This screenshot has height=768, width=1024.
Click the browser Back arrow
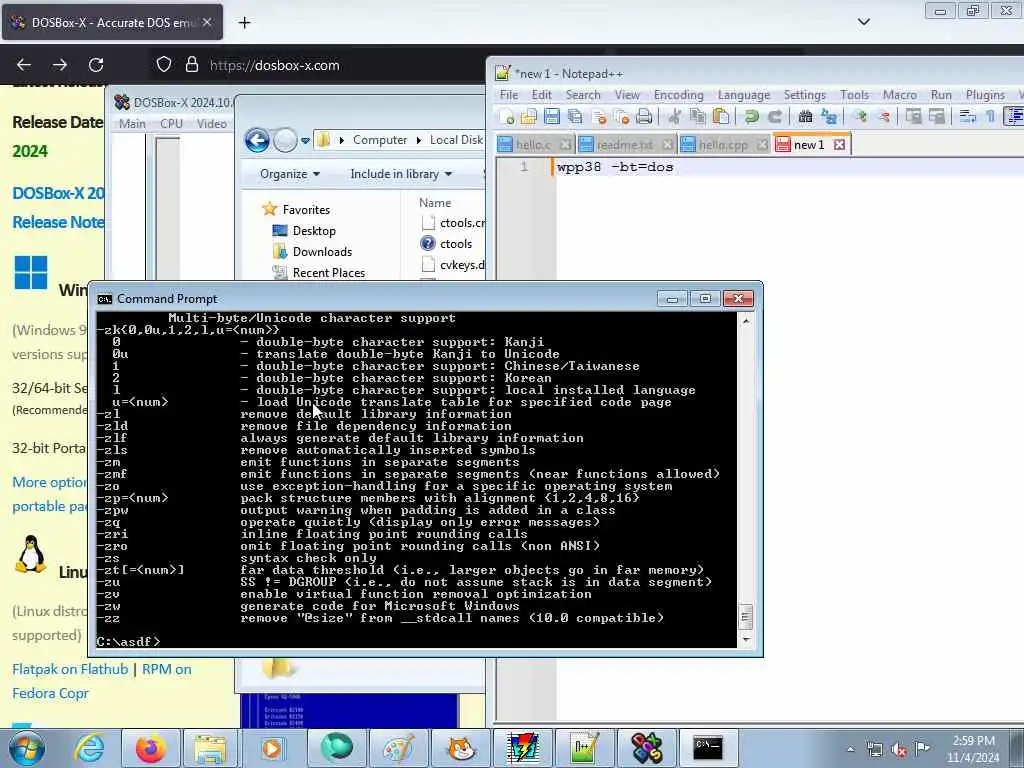(x=24, y=65)
